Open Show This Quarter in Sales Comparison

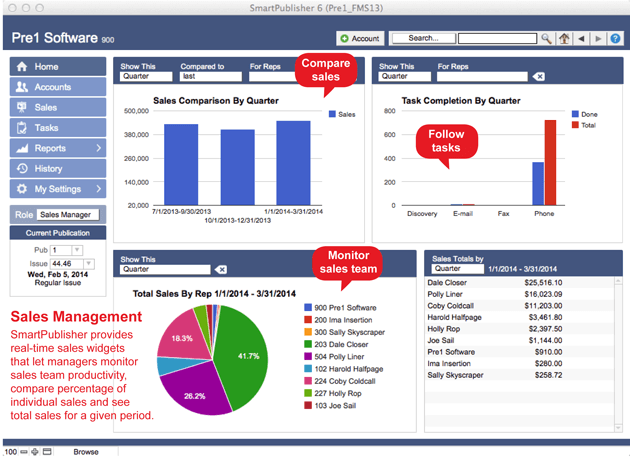click(146, 76)
